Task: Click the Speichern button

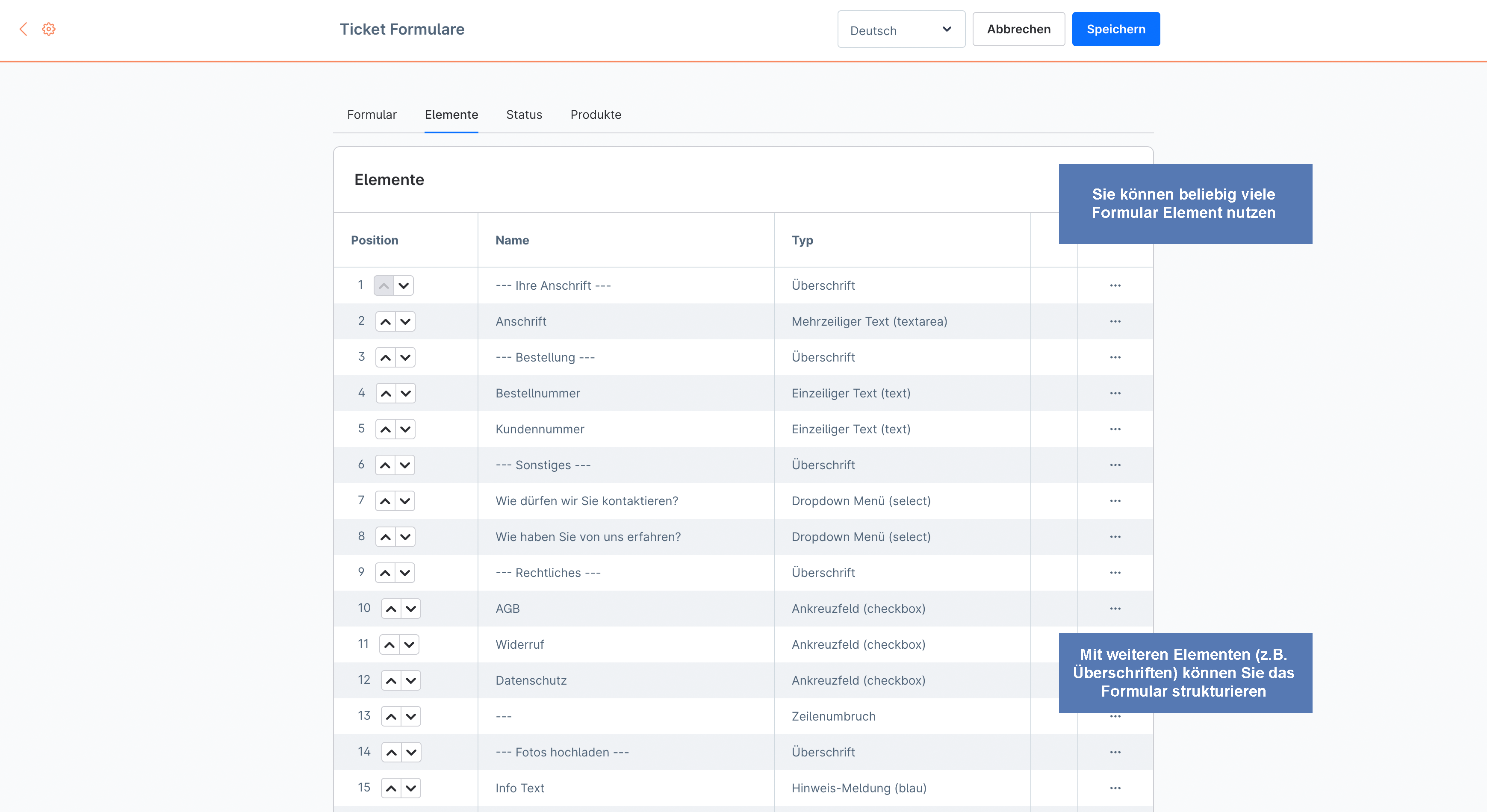Action: pyautogui.click(x=1115, y=29)
